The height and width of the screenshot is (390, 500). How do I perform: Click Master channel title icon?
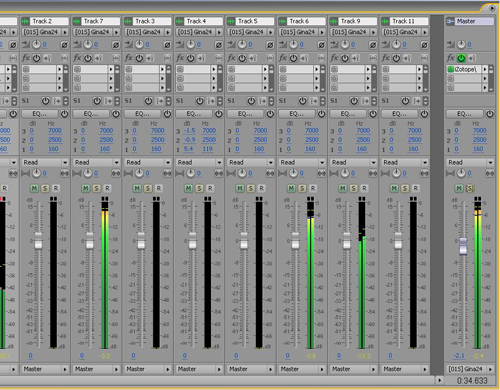(450, 21)
